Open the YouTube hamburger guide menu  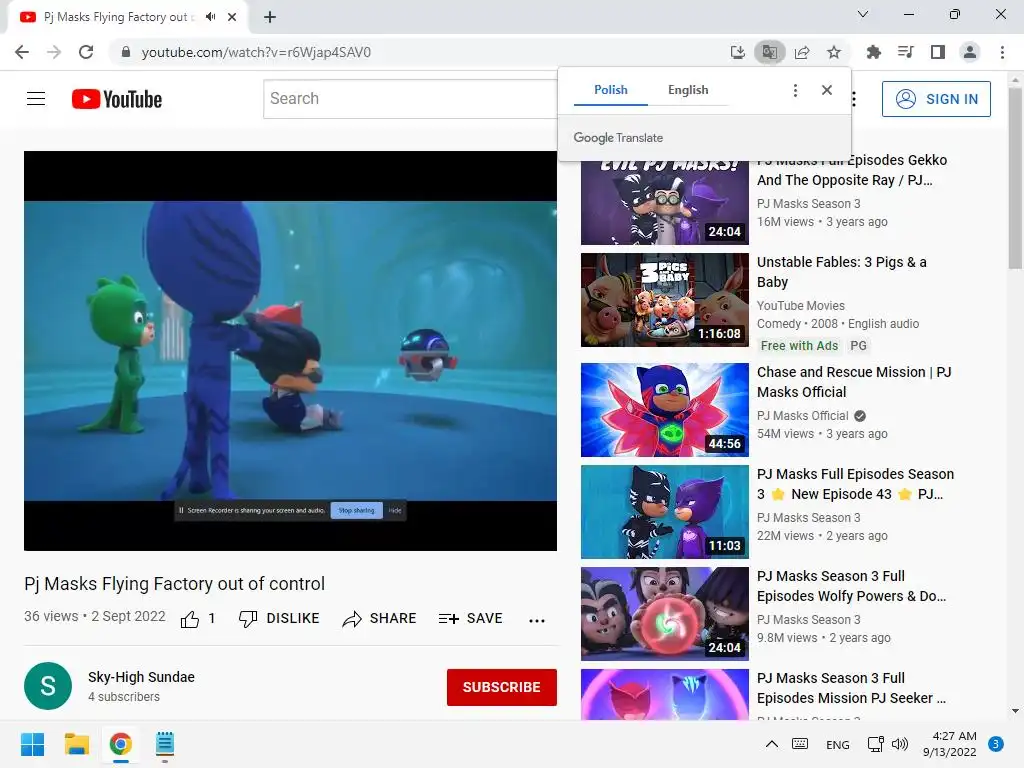coord(36,99)
